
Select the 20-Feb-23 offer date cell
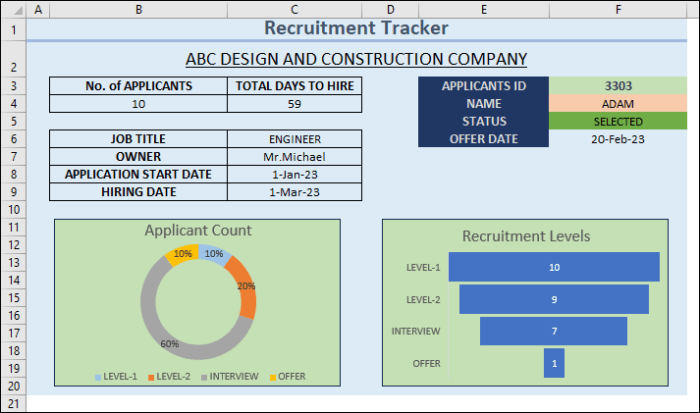[618, 139]
